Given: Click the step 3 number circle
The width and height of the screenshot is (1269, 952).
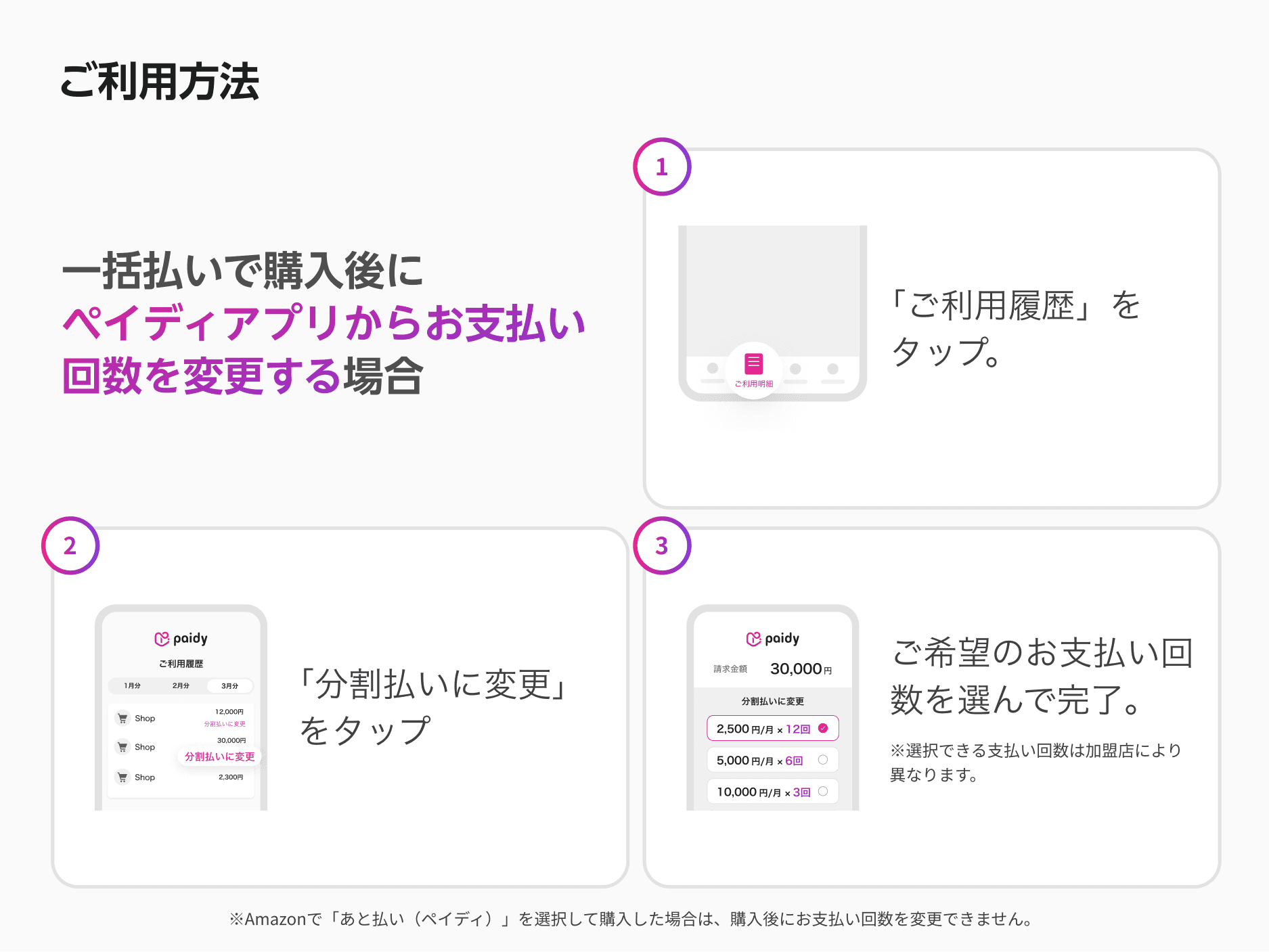Looking at the screenshot, I should pyautogui.click(x=662, y=546).
